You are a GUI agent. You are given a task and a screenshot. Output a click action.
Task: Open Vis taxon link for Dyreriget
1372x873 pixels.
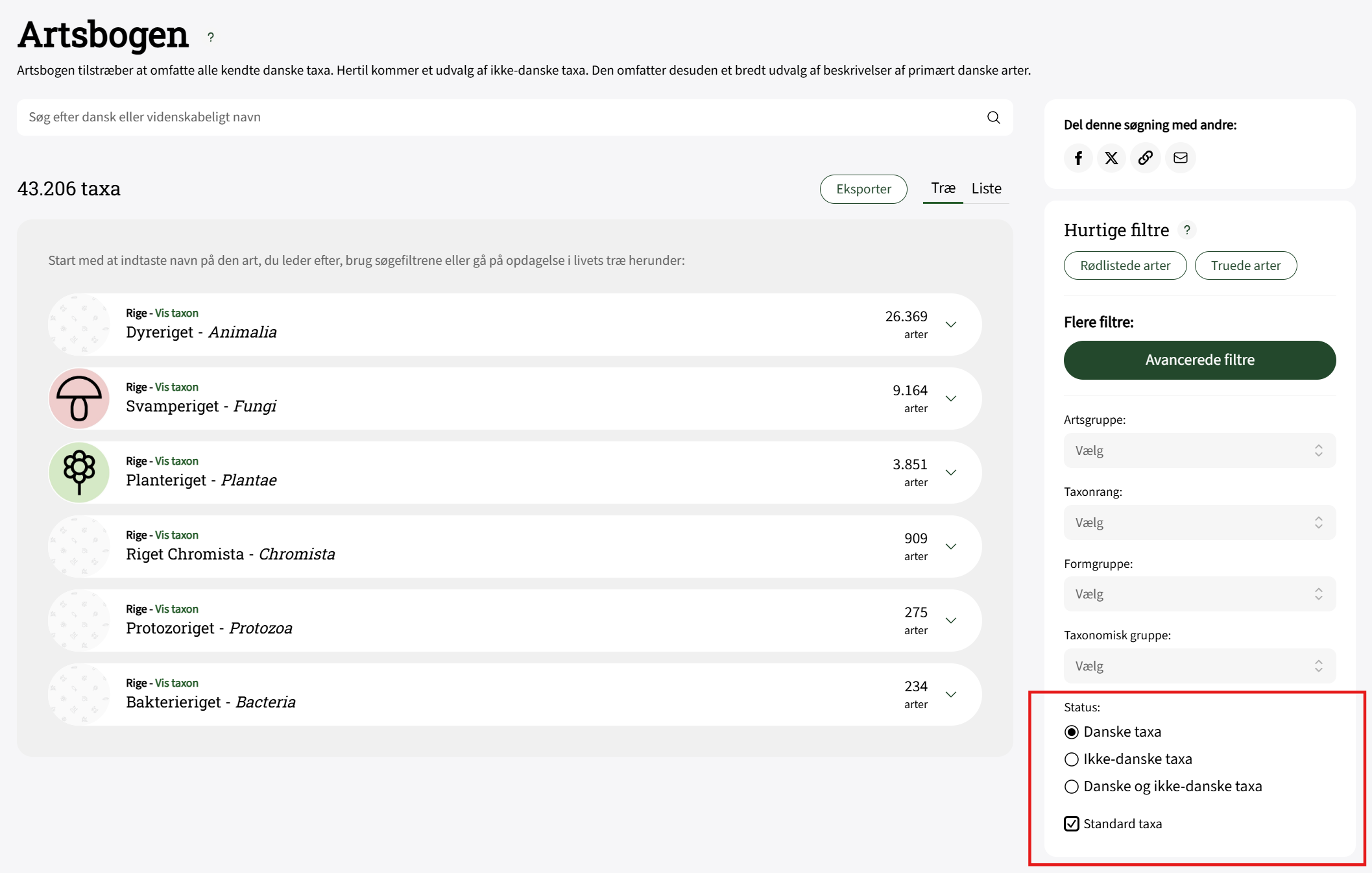tap(176, 313)
